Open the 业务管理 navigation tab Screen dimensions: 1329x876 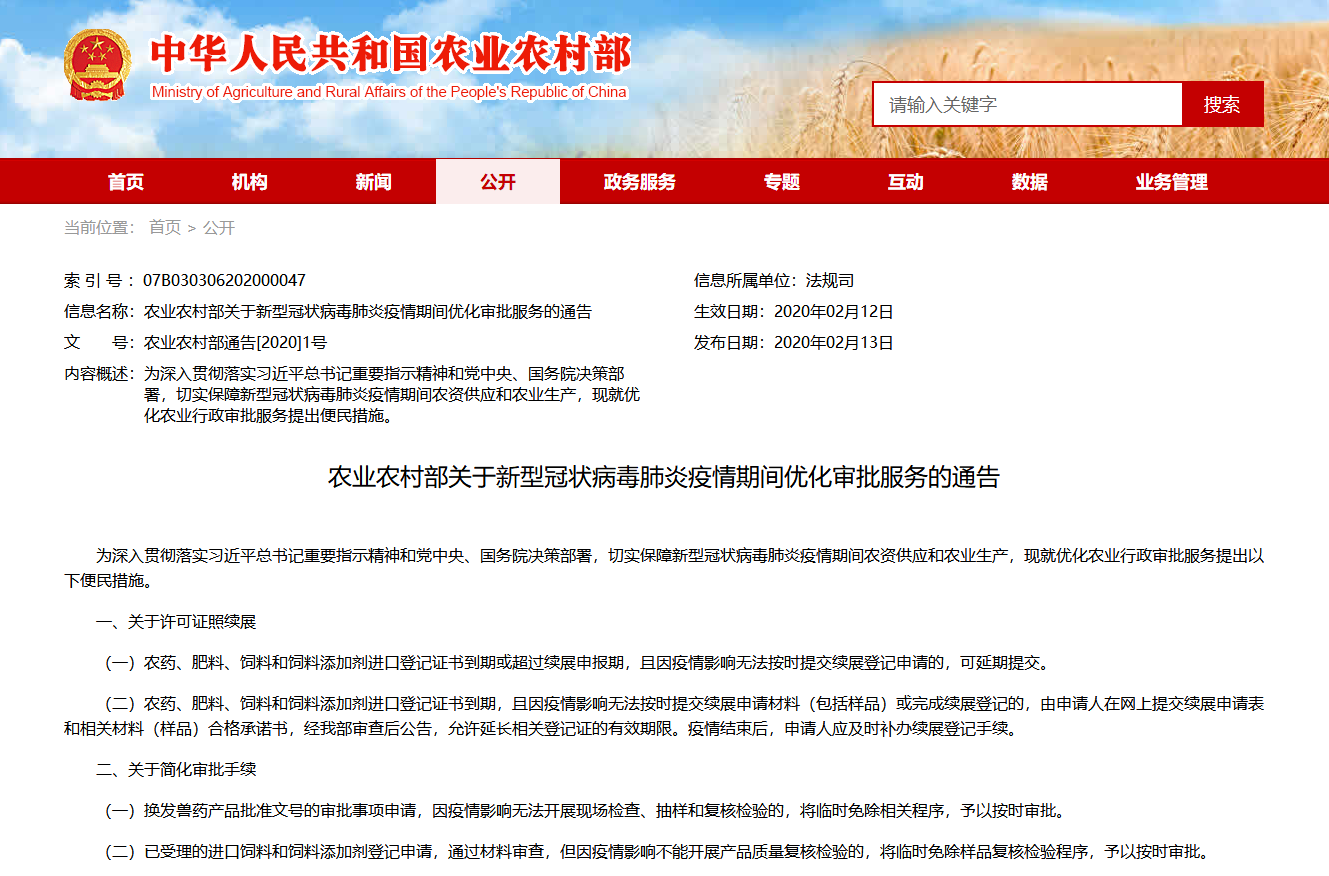click(x=1172, y=181)
